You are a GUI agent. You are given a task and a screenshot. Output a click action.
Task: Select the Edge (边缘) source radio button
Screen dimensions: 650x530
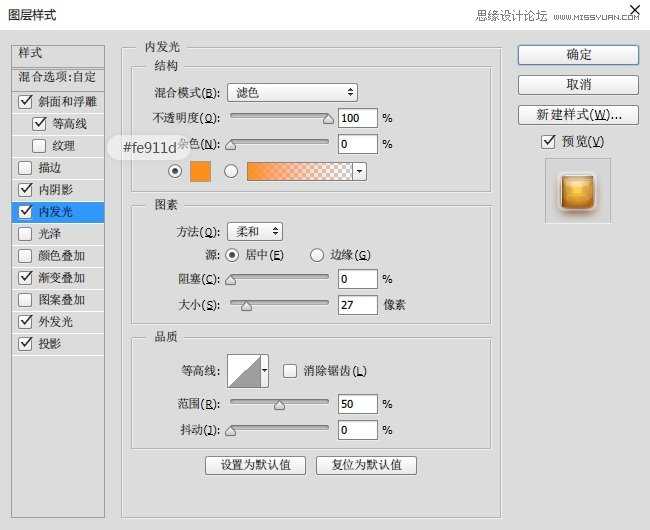tap(317, 255)
